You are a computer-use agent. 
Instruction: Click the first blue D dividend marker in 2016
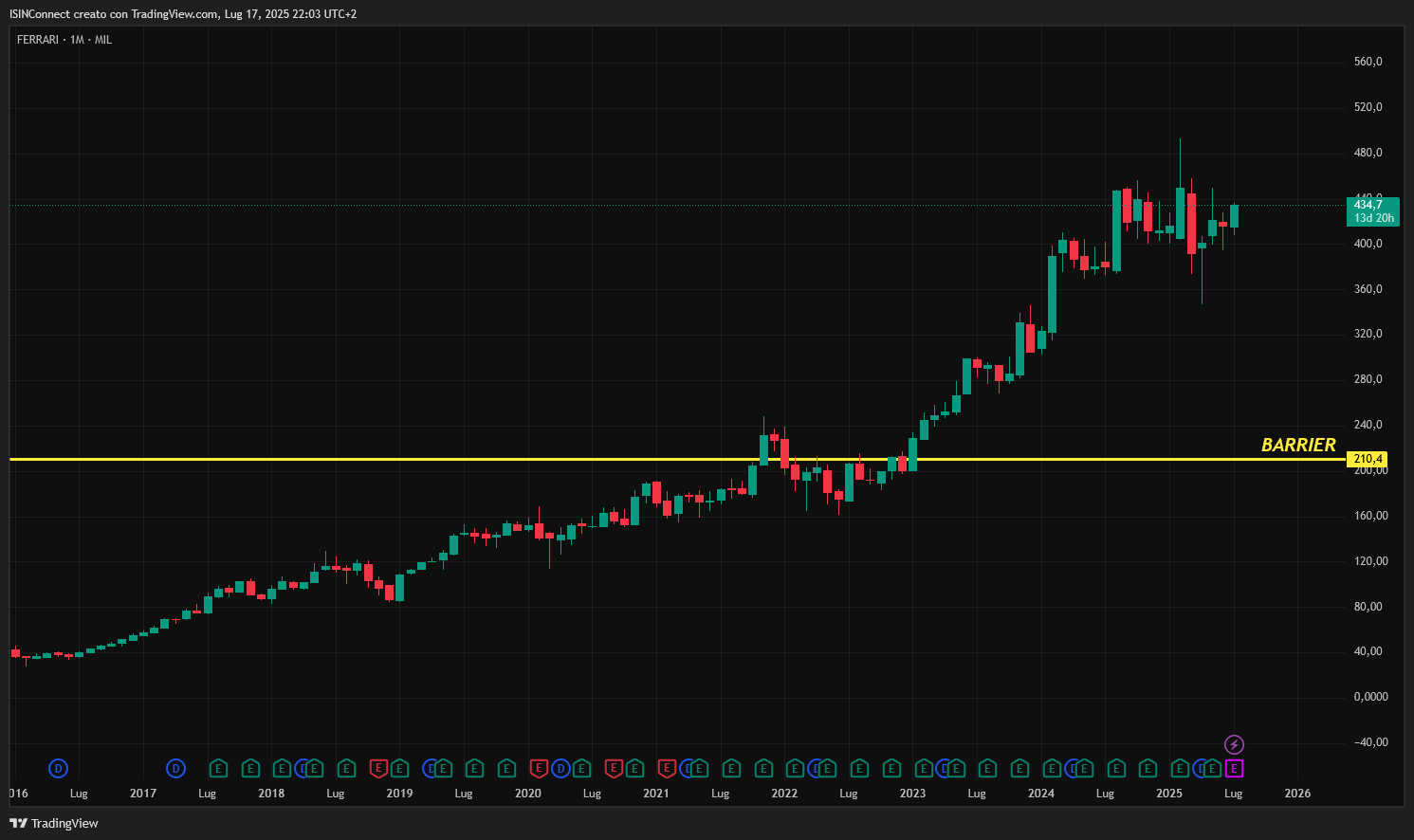coord(59,769)
